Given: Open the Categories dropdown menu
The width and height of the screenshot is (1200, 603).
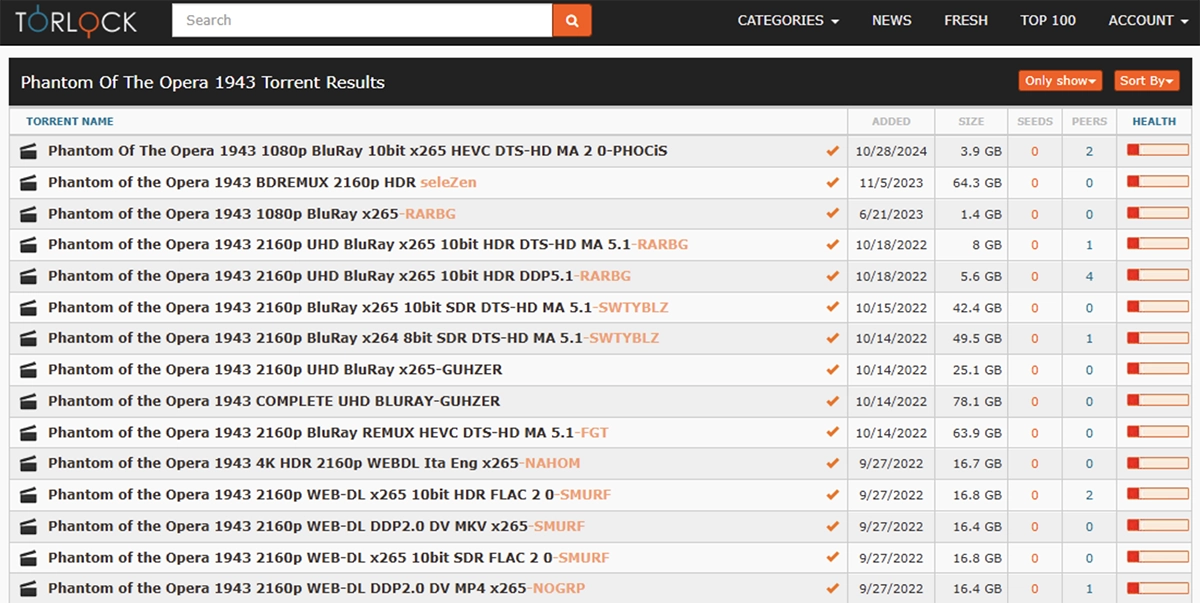Looking at the screenshot, I should [788, 20].
